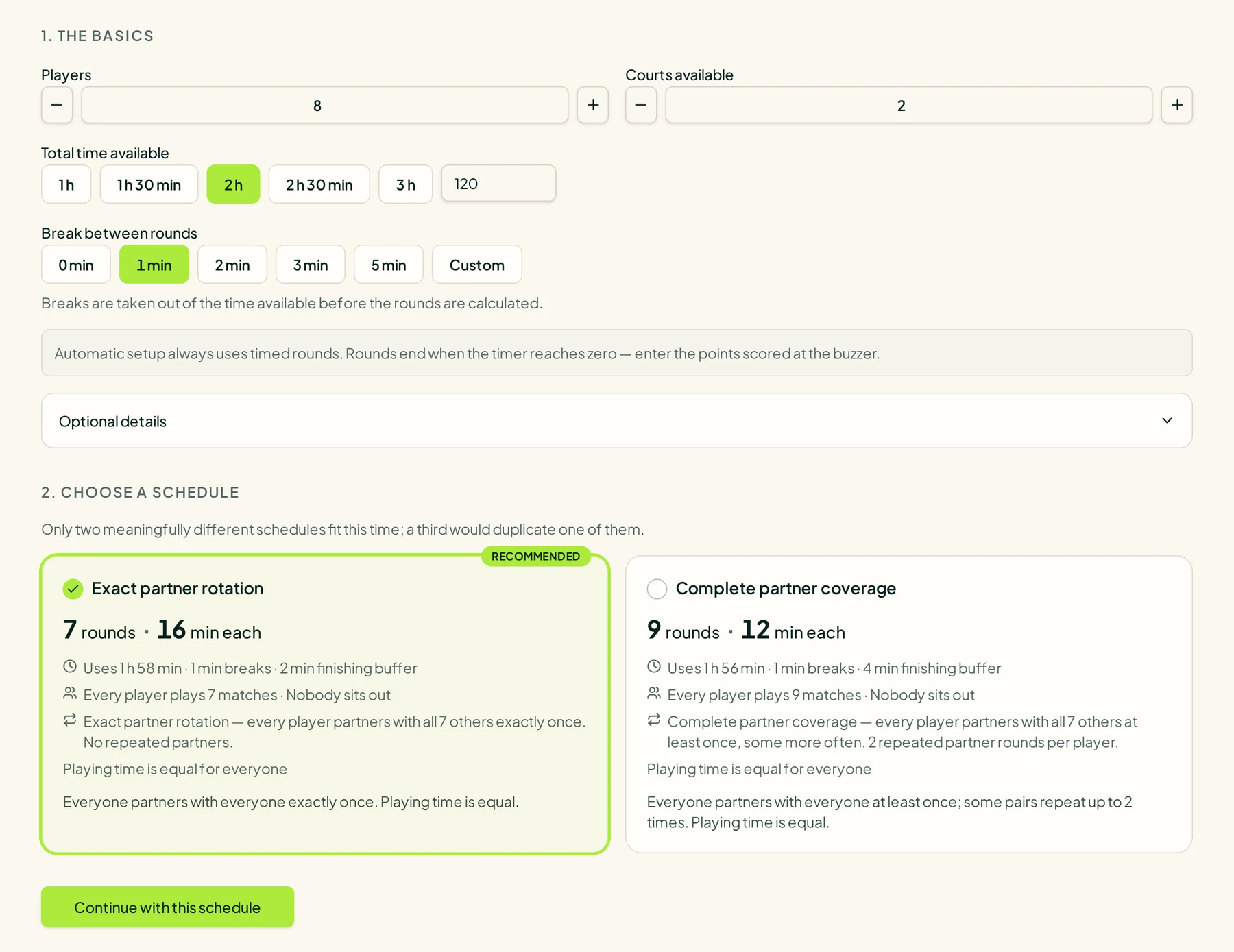Click the clock icon in Complete partner coverage card

point(654,666)
